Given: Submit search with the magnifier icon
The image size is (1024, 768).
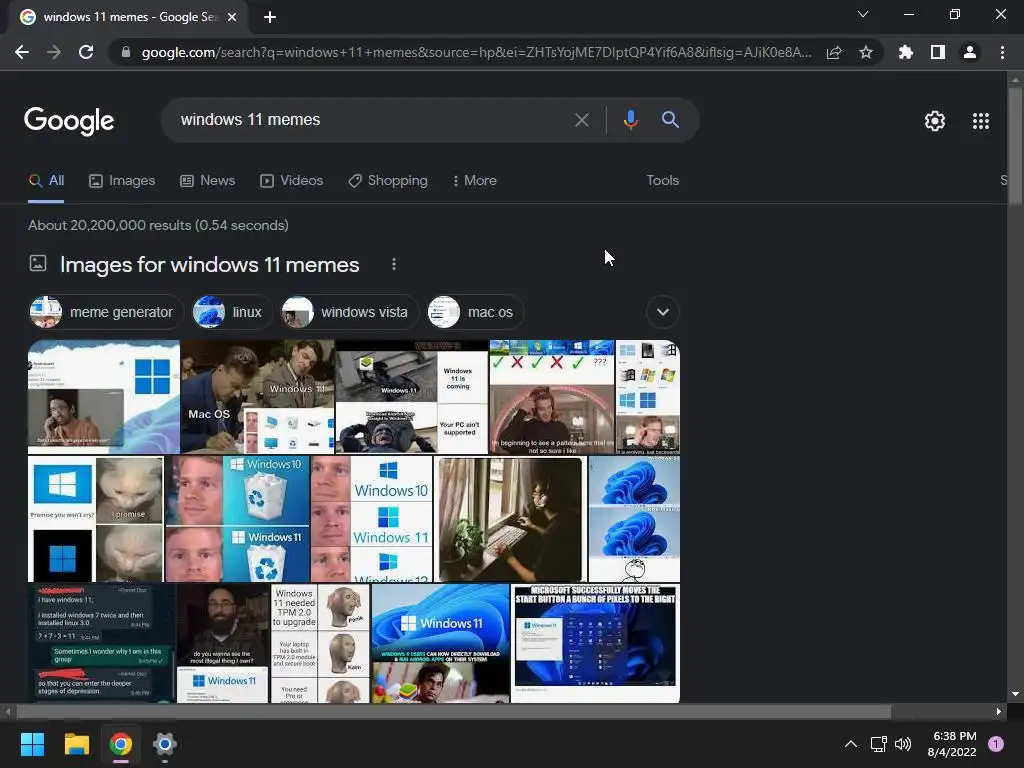Looking at the screenshot, I should coord(670,120).
